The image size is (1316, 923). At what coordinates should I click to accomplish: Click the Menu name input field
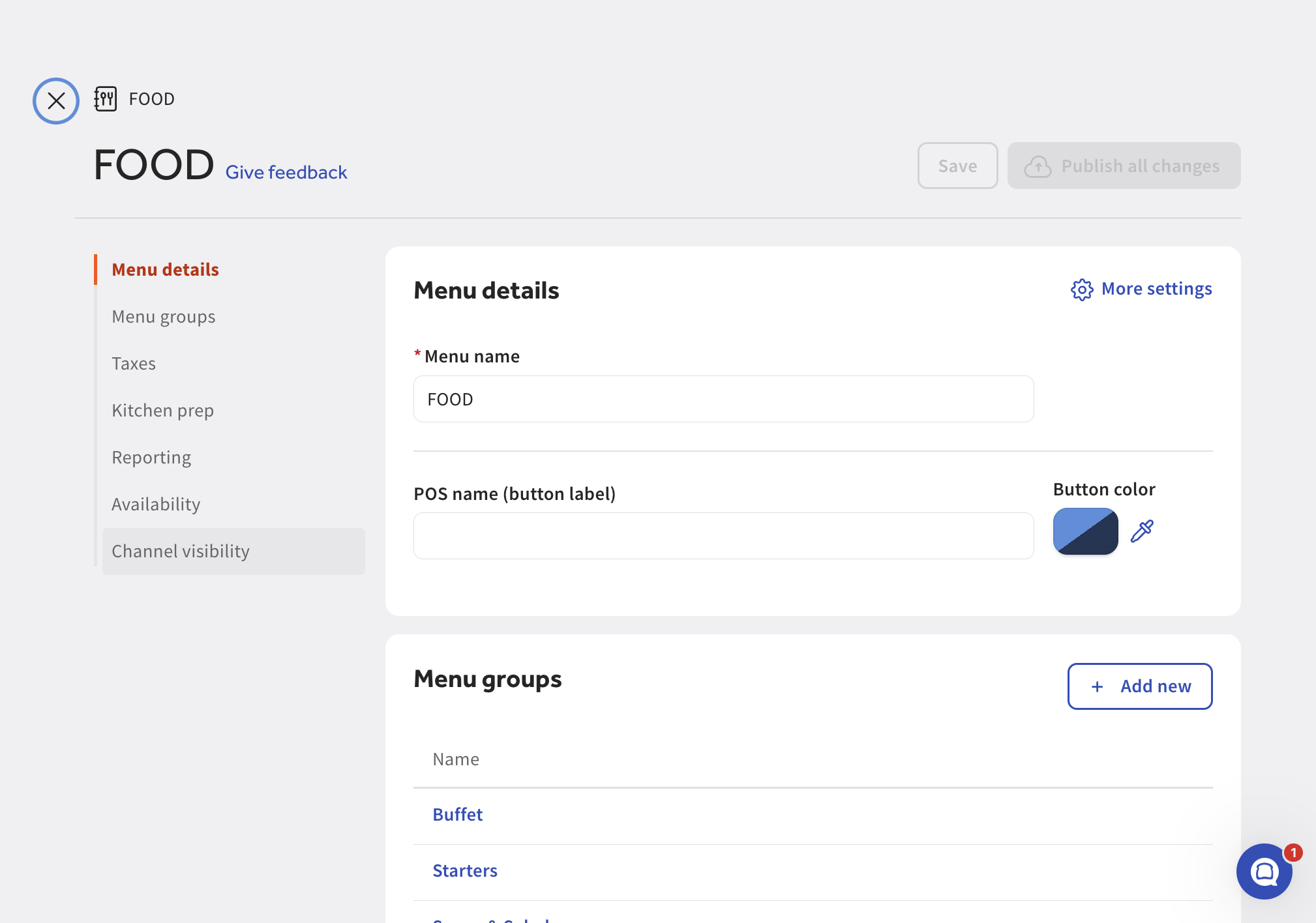click(x=723, y=399)
